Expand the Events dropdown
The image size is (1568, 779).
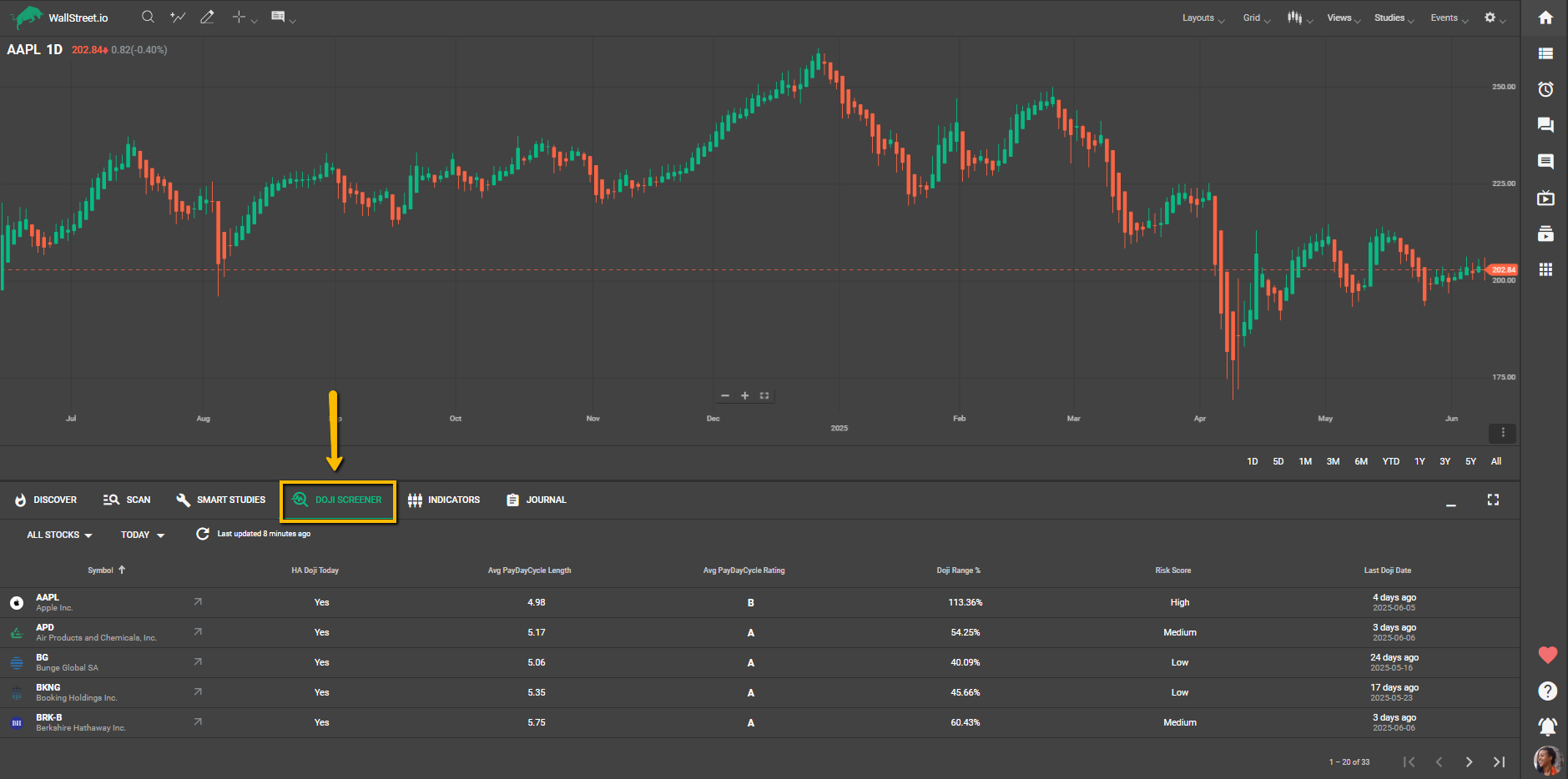coord(1450,18)
